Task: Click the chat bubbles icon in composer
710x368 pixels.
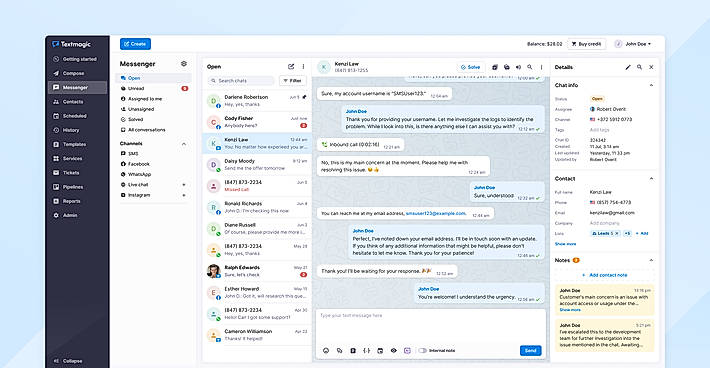Action: (x=339, y=351)
